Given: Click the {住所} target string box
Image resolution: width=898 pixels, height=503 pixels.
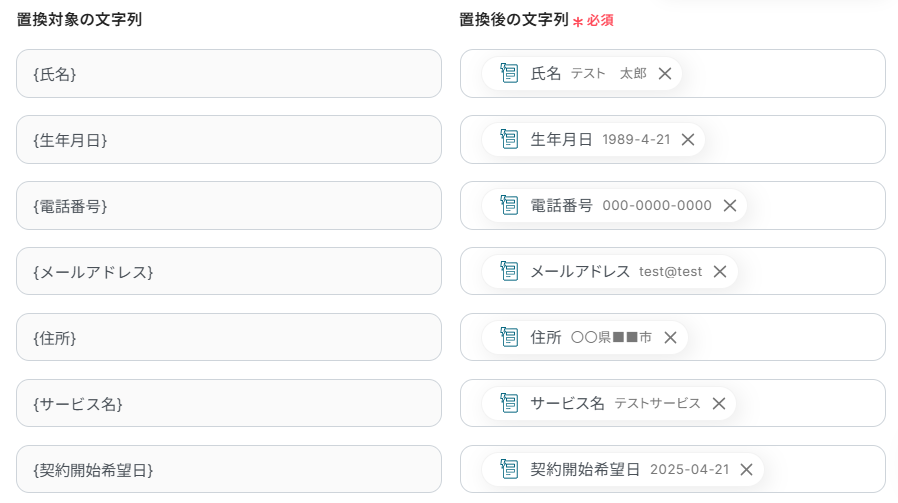Looking at the screenshot, I should 228,337.
